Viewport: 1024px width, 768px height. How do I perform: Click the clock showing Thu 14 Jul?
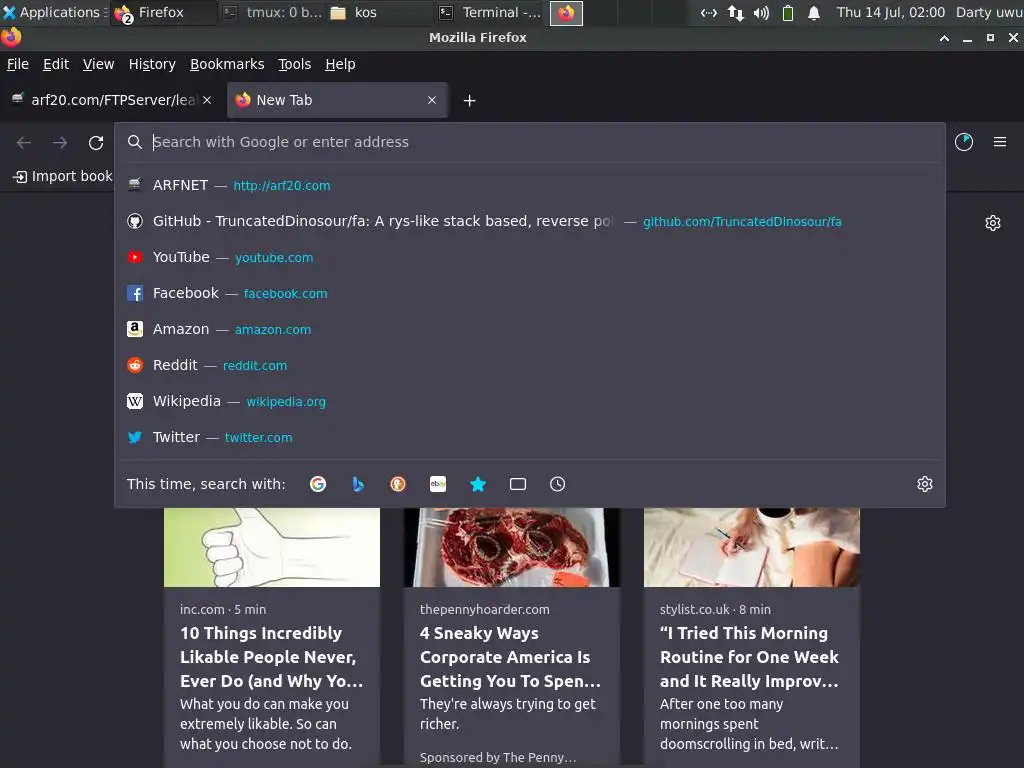point(891,12)
